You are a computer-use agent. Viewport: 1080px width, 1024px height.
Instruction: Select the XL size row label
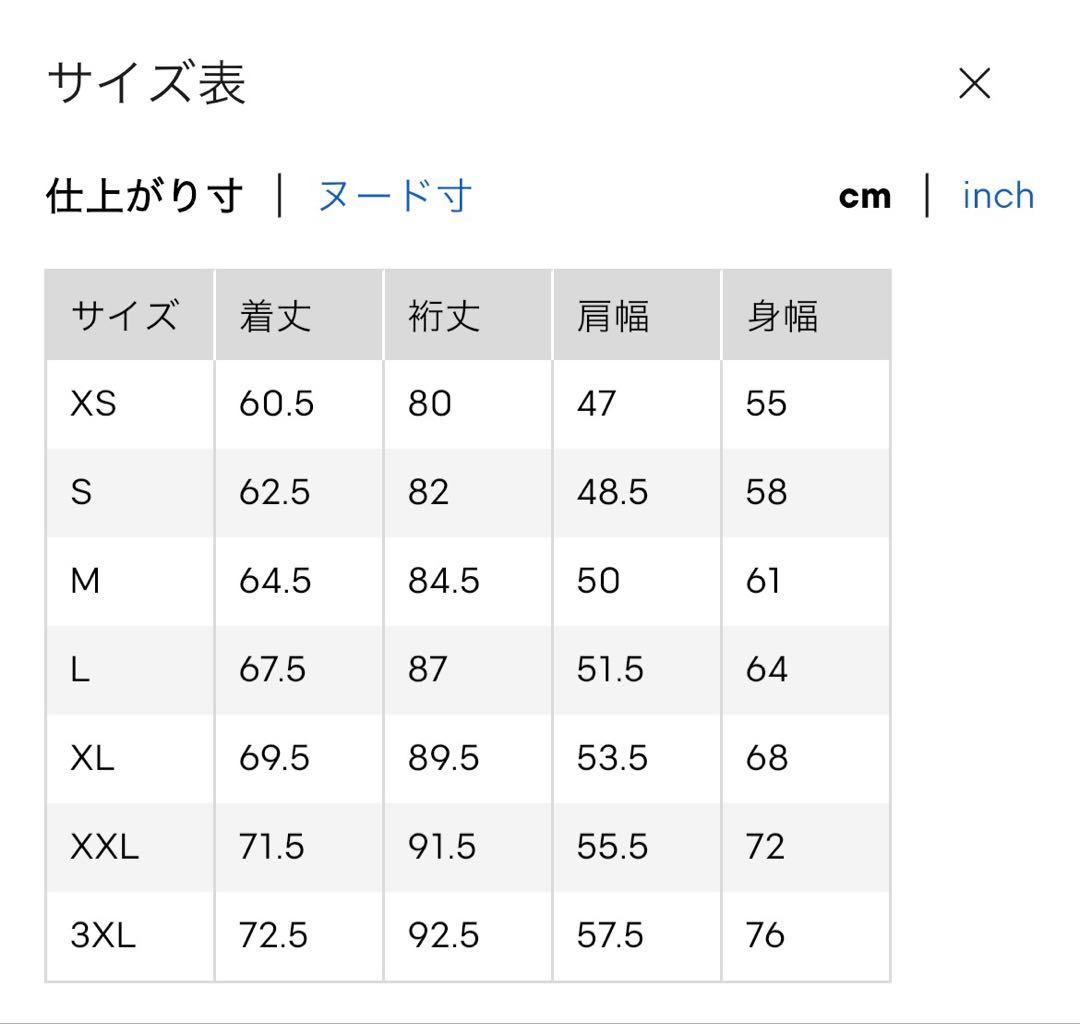(x=92, y=758)
